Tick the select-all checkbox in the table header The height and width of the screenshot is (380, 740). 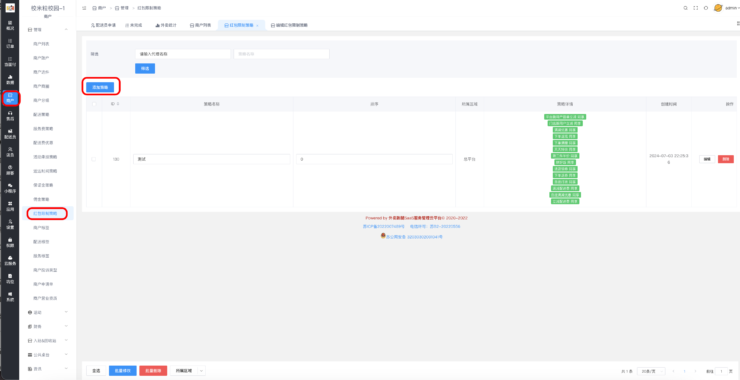tap(94, 104)
